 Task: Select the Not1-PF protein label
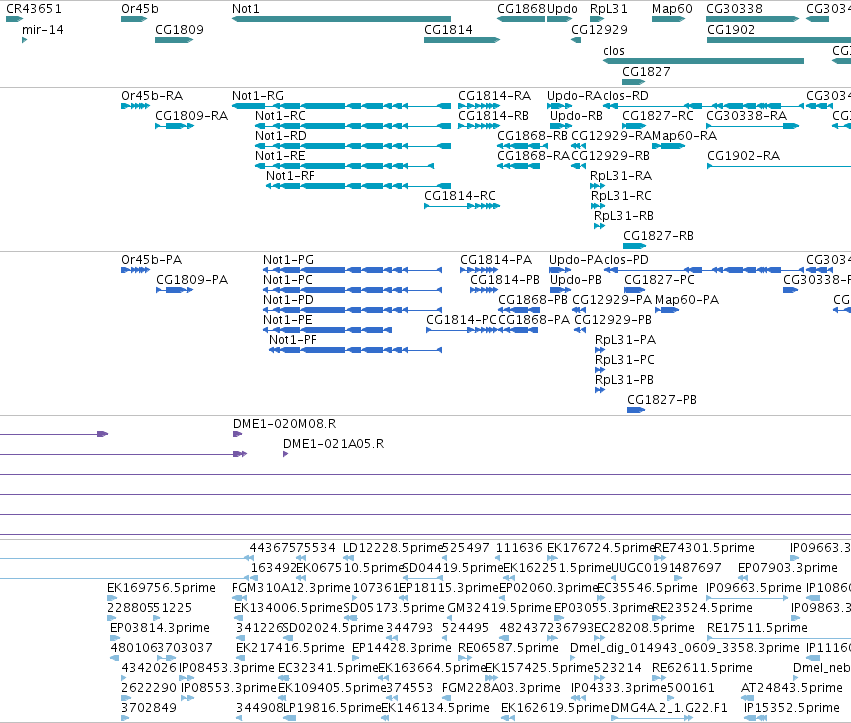click(293, 340)
